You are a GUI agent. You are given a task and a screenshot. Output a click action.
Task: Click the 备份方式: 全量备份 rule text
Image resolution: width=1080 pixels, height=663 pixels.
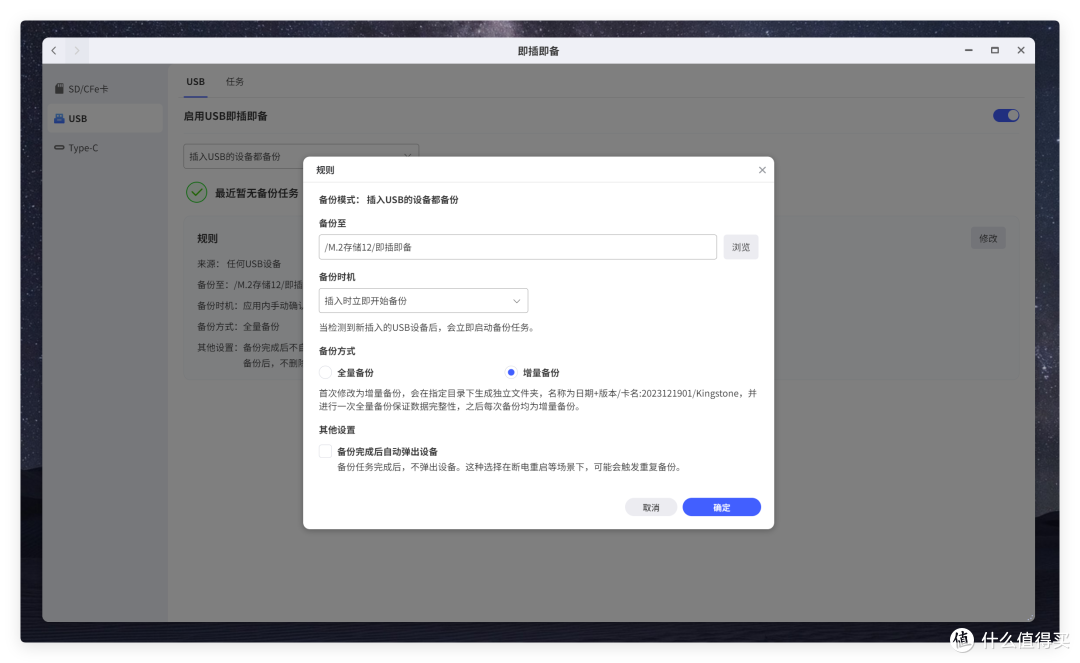click(238, 326)
